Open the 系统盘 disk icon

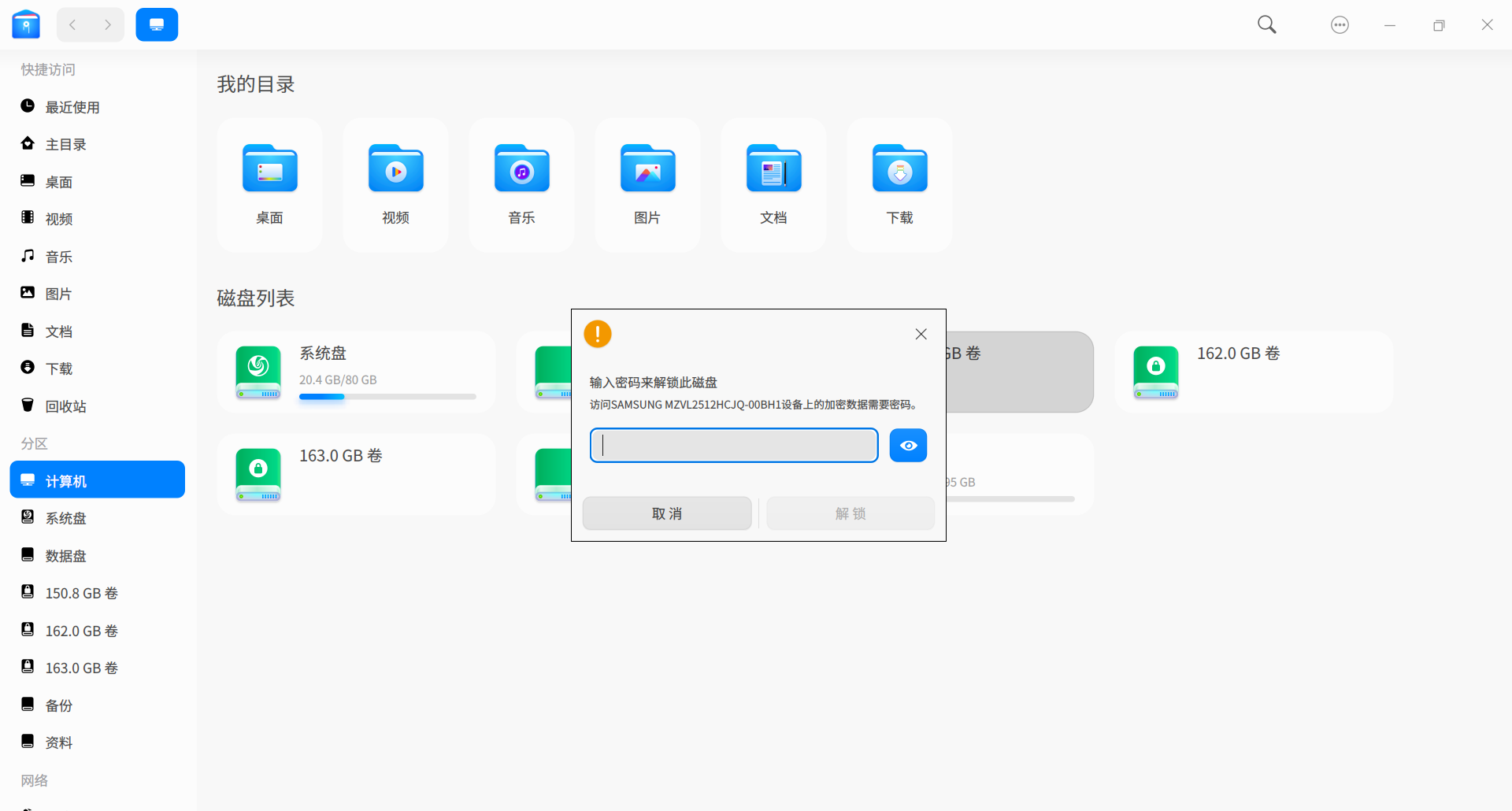click(x=258, y=372)
